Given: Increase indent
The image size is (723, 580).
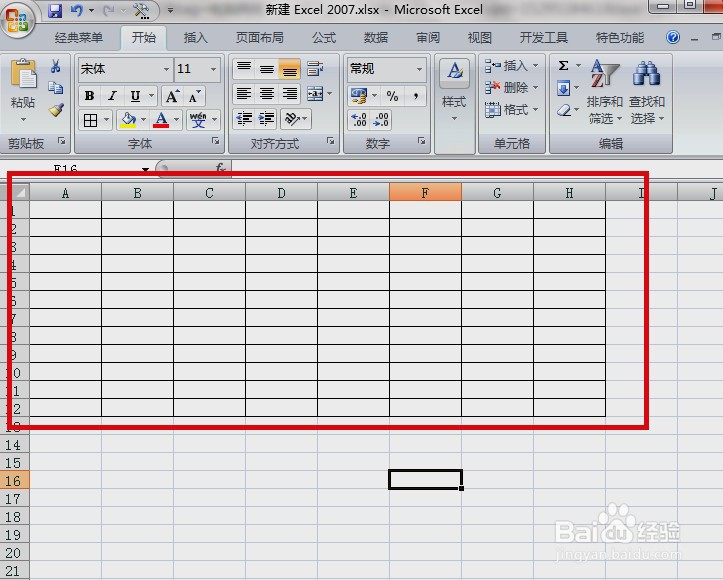Looking at the screenshot, I should pos(267,119).
